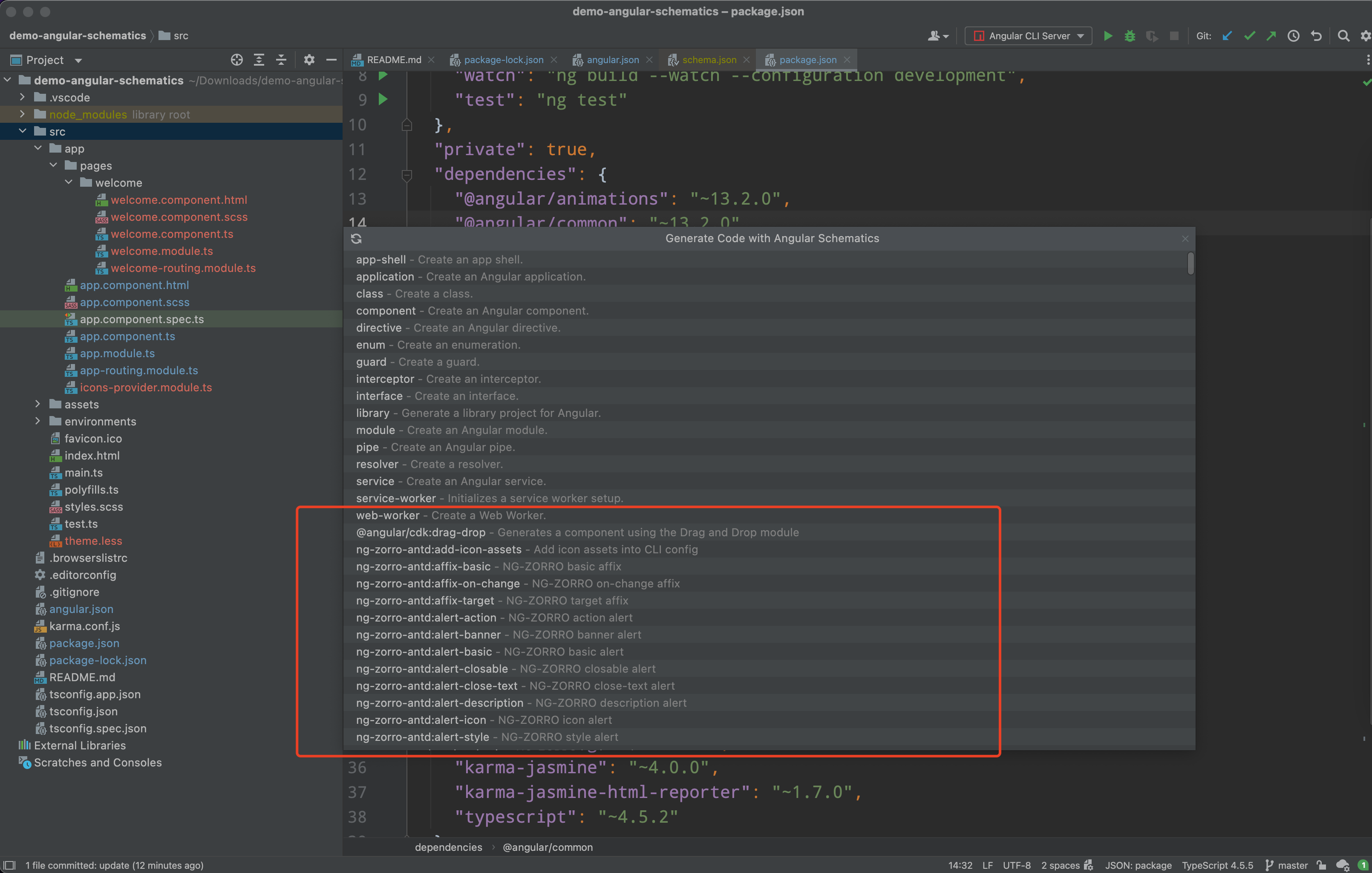Screen dimensions: 1372x873
Task: Run the test script gutter arrow on line 9
Action: 383,100
